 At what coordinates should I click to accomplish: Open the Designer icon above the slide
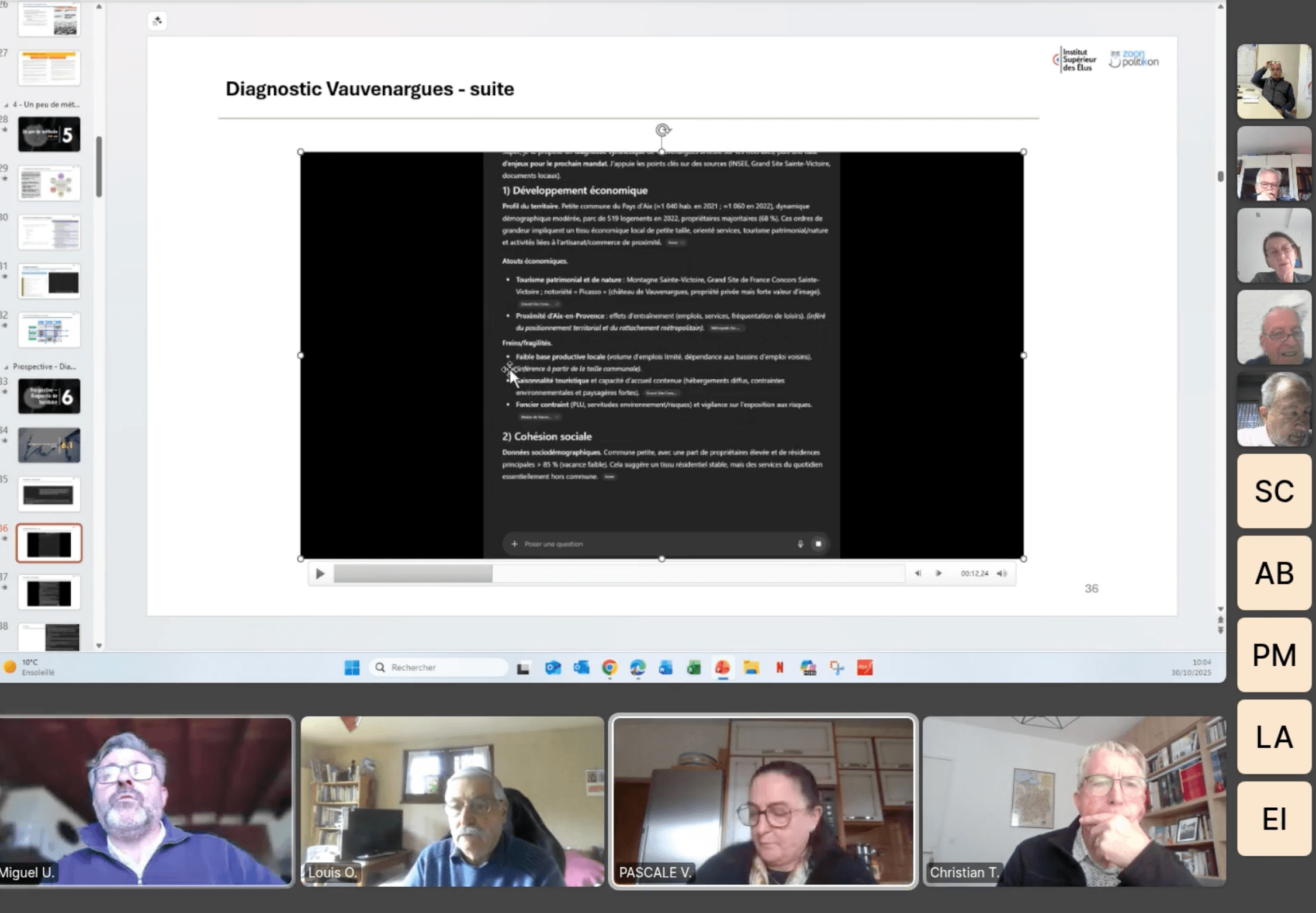click(157, 21)
